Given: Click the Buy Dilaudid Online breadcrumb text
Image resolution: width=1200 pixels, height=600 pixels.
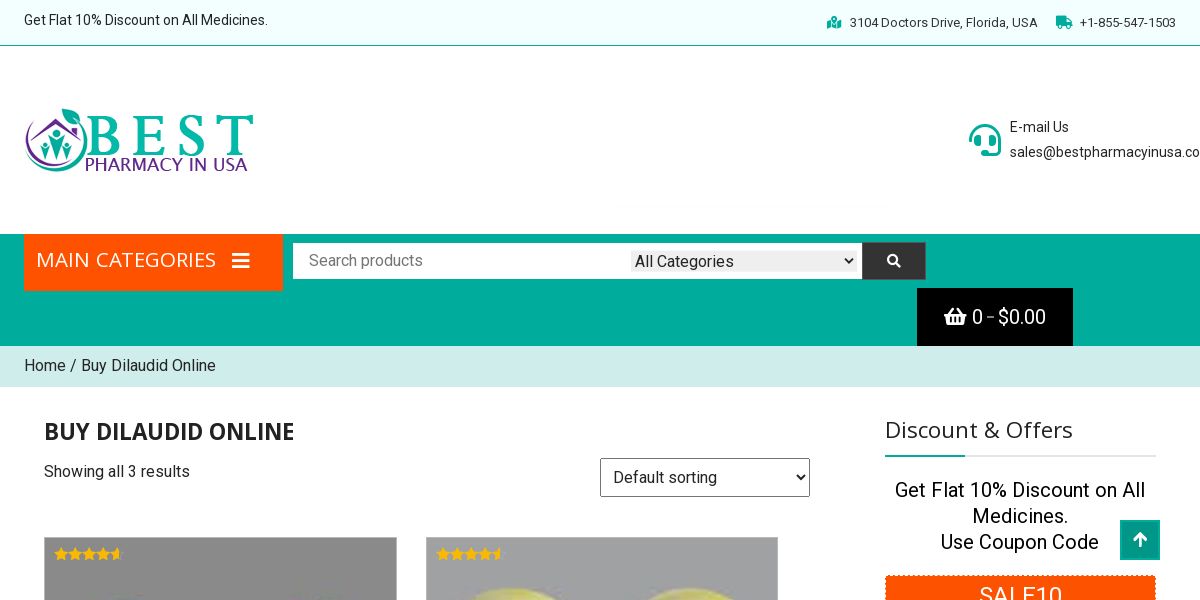Looking at the screenshot, I should click(148, 366).
